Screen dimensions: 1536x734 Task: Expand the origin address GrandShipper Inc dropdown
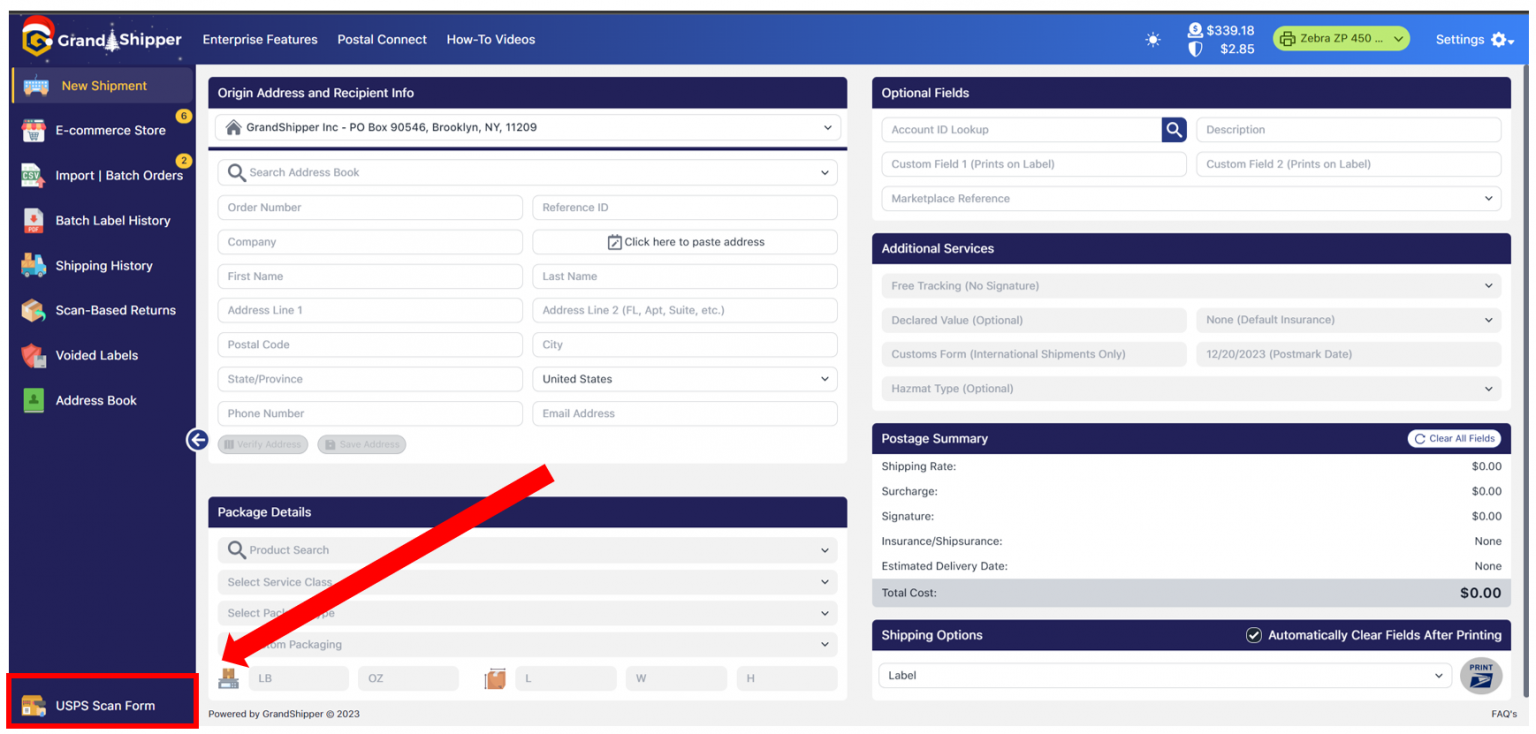pos(527,128)
